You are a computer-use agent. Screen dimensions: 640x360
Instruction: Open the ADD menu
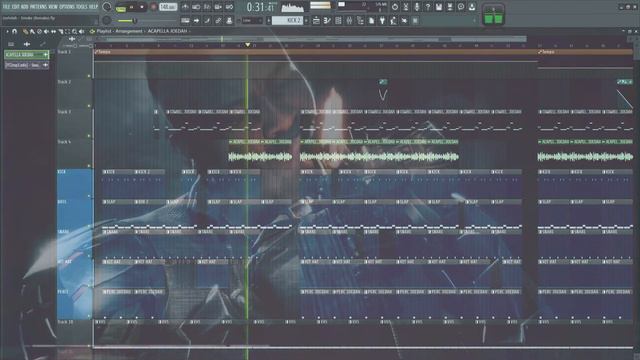pos(24,7)
